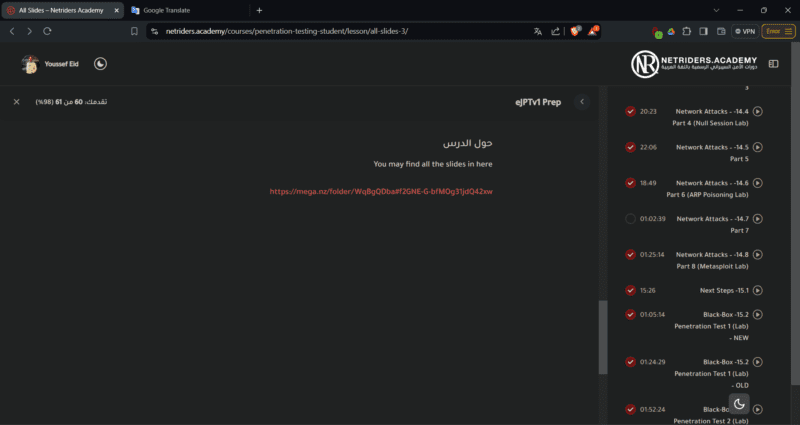Play Next Steps 15.1 icon
The image size is (800, 425).
coord(758,290)
